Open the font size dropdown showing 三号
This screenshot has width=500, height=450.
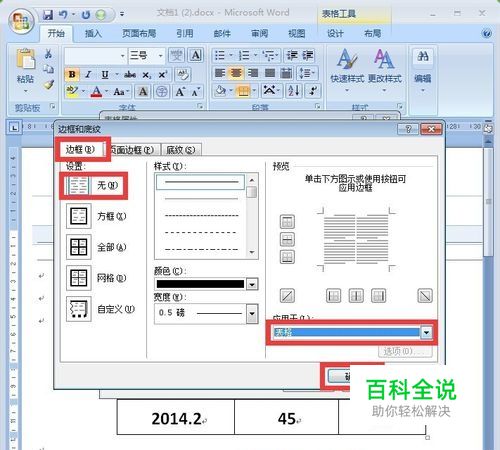(x=161, y=56)
